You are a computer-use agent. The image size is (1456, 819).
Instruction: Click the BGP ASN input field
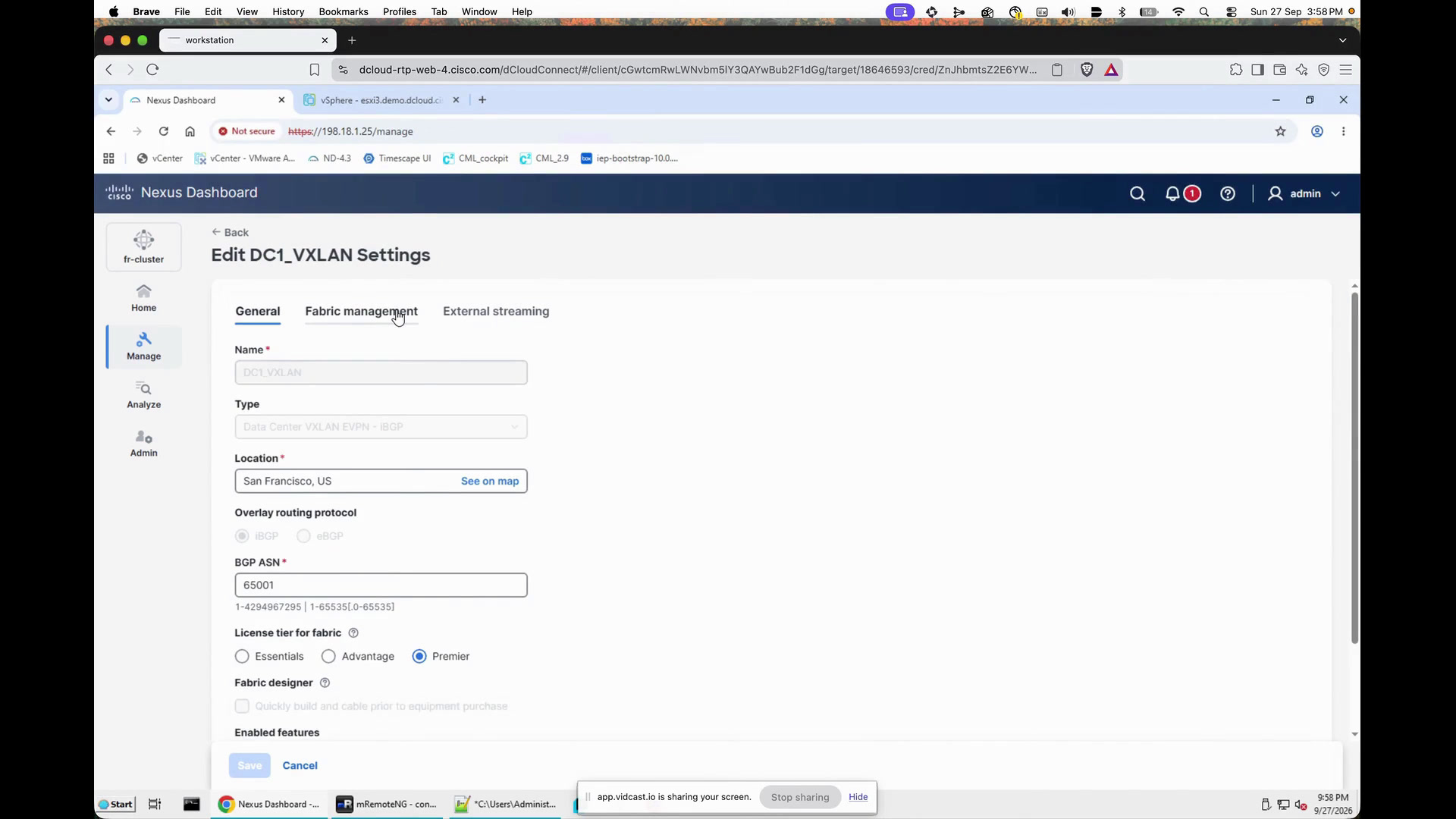pos(381,585)
